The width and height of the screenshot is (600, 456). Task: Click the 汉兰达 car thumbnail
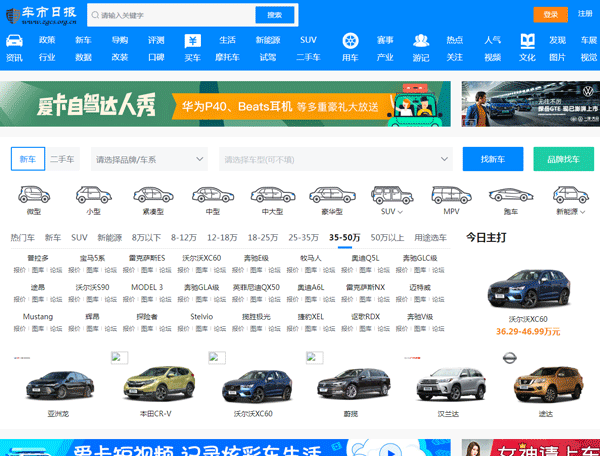[x=451, y=384]
